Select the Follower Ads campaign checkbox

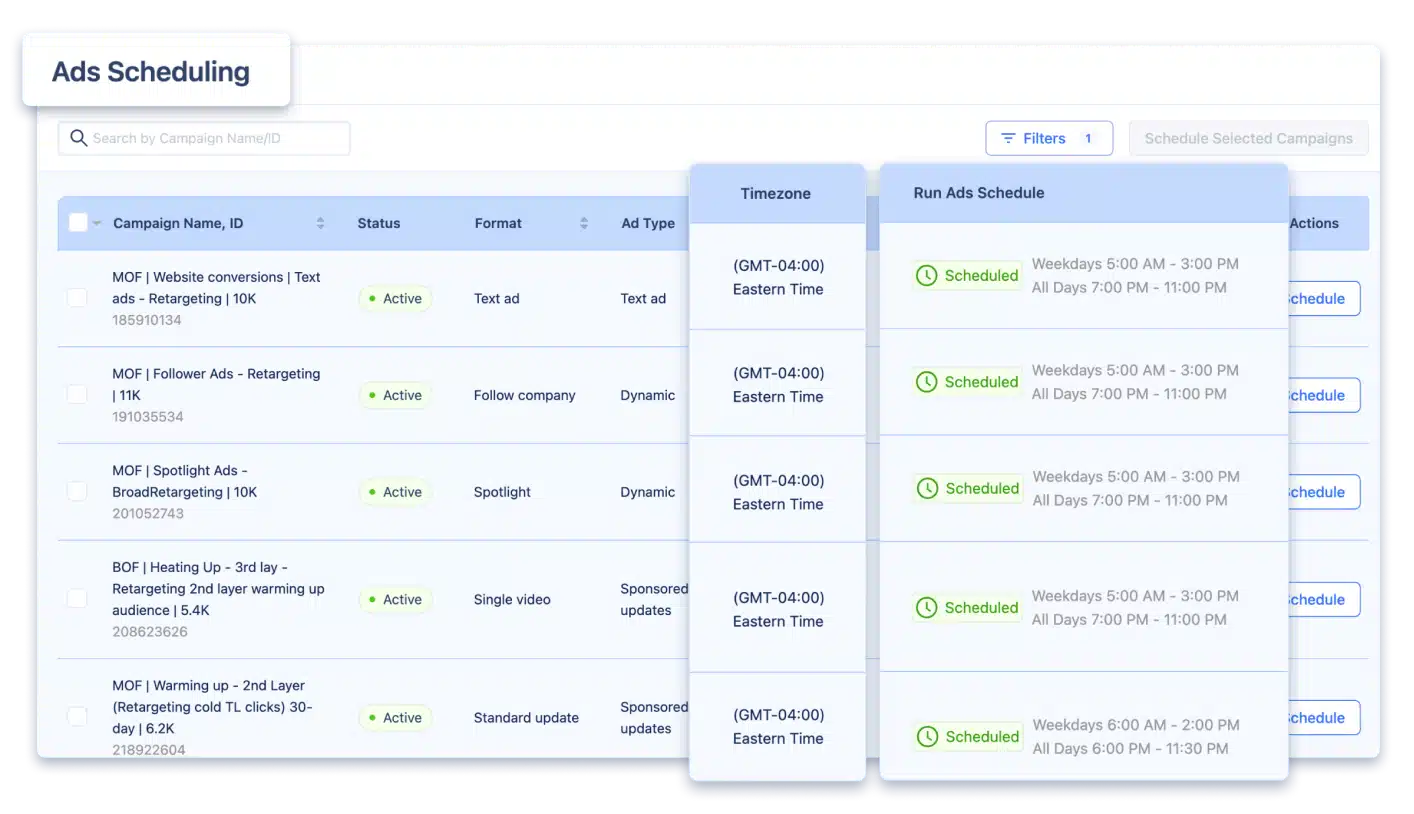(77, 394)
